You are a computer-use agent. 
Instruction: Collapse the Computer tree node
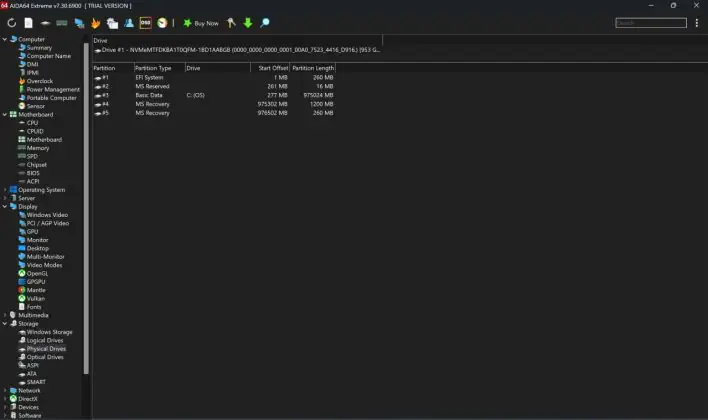point(5,39)
